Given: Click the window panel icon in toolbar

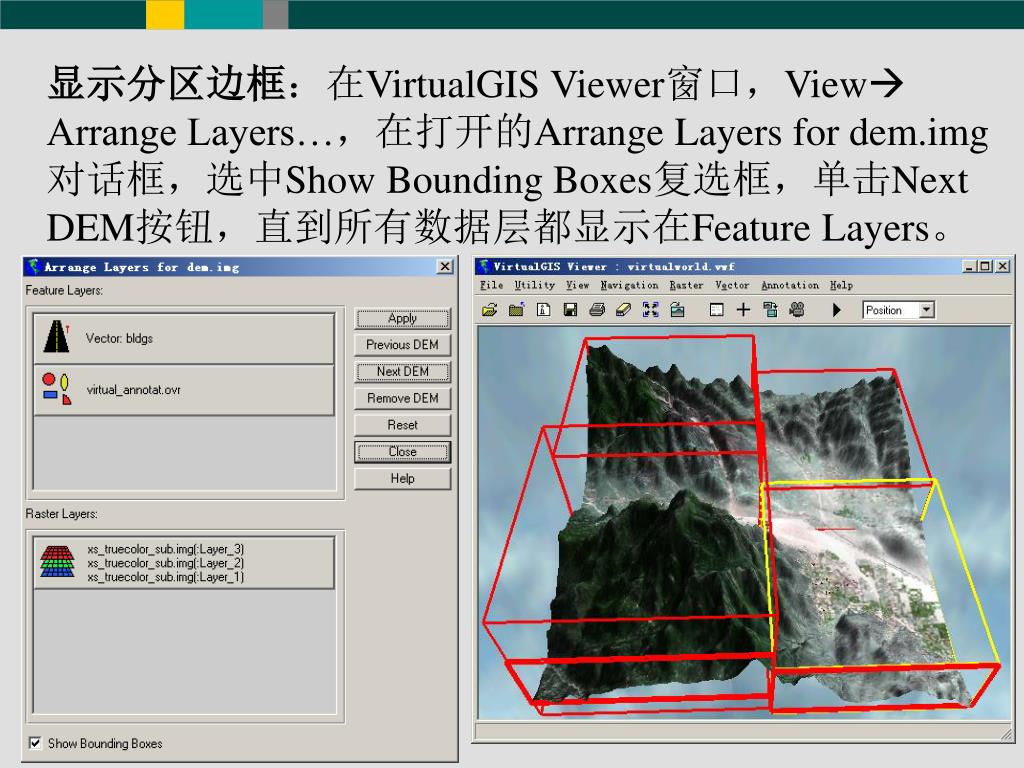Looking at the screenshot, I should coord(716,310).
